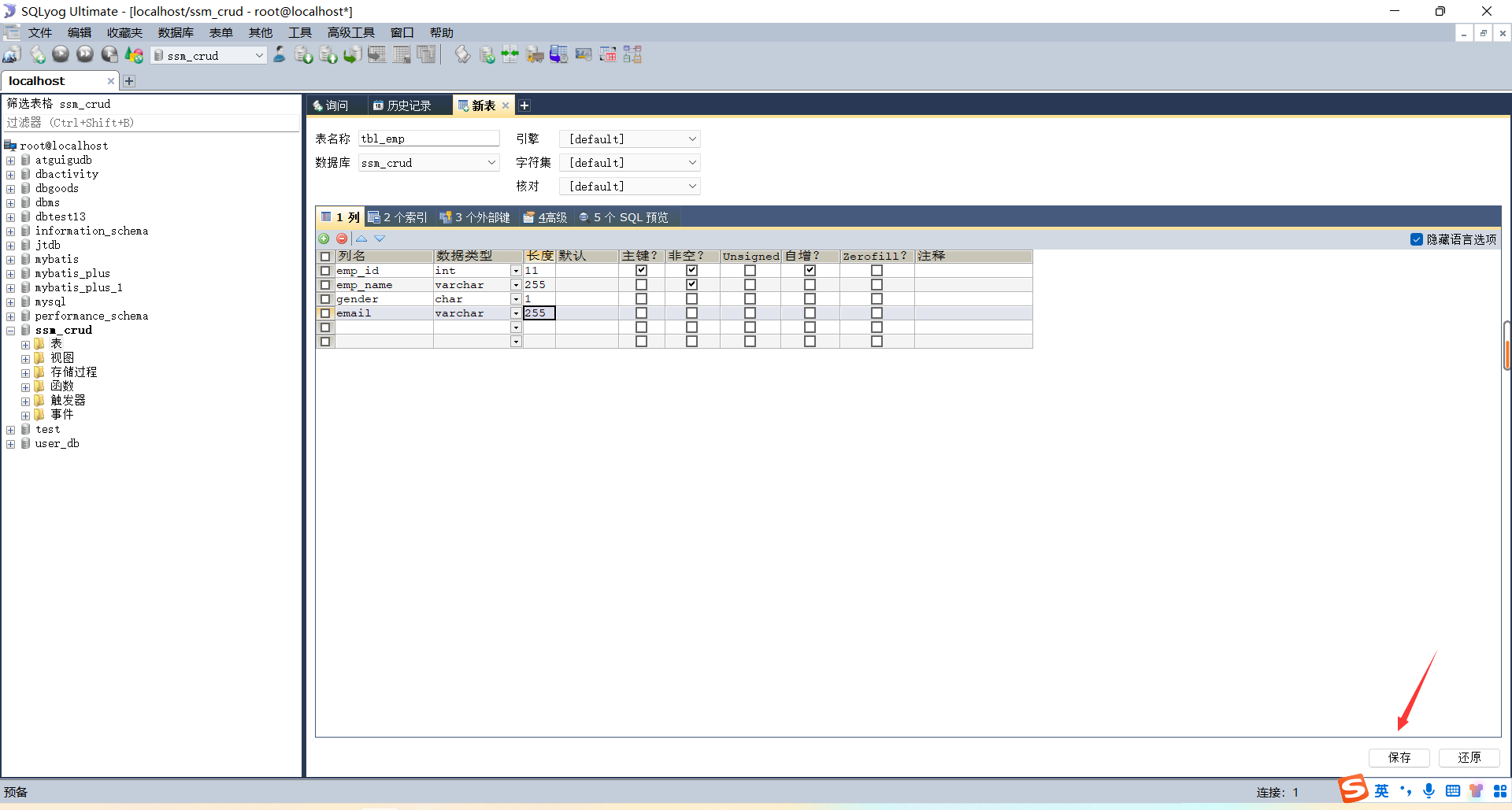1512x810 pixels.
Task: Click the red delete column icon
Action: tap(342, 239)
